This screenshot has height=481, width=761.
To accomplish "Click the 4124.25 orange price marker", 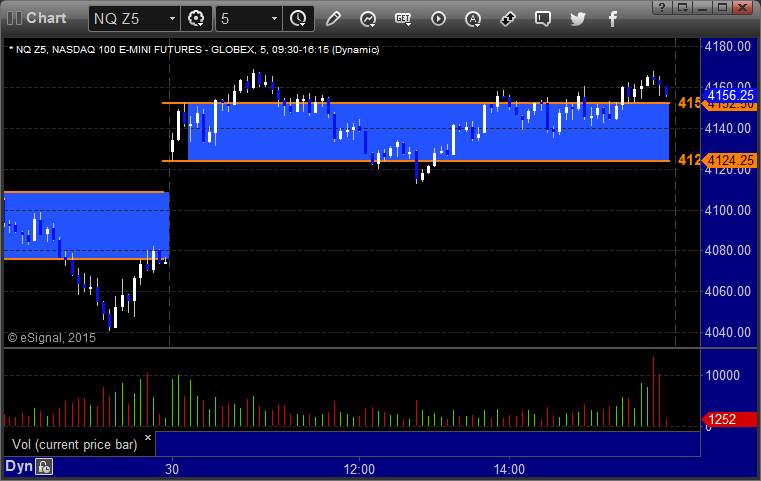I will [x=730, y=160].
